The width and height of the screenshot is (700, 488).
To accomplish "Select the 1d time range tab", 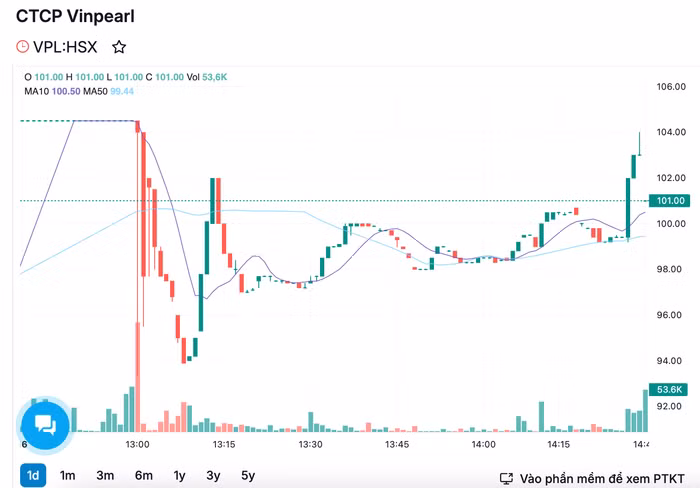I will click(x=33, y=476).
